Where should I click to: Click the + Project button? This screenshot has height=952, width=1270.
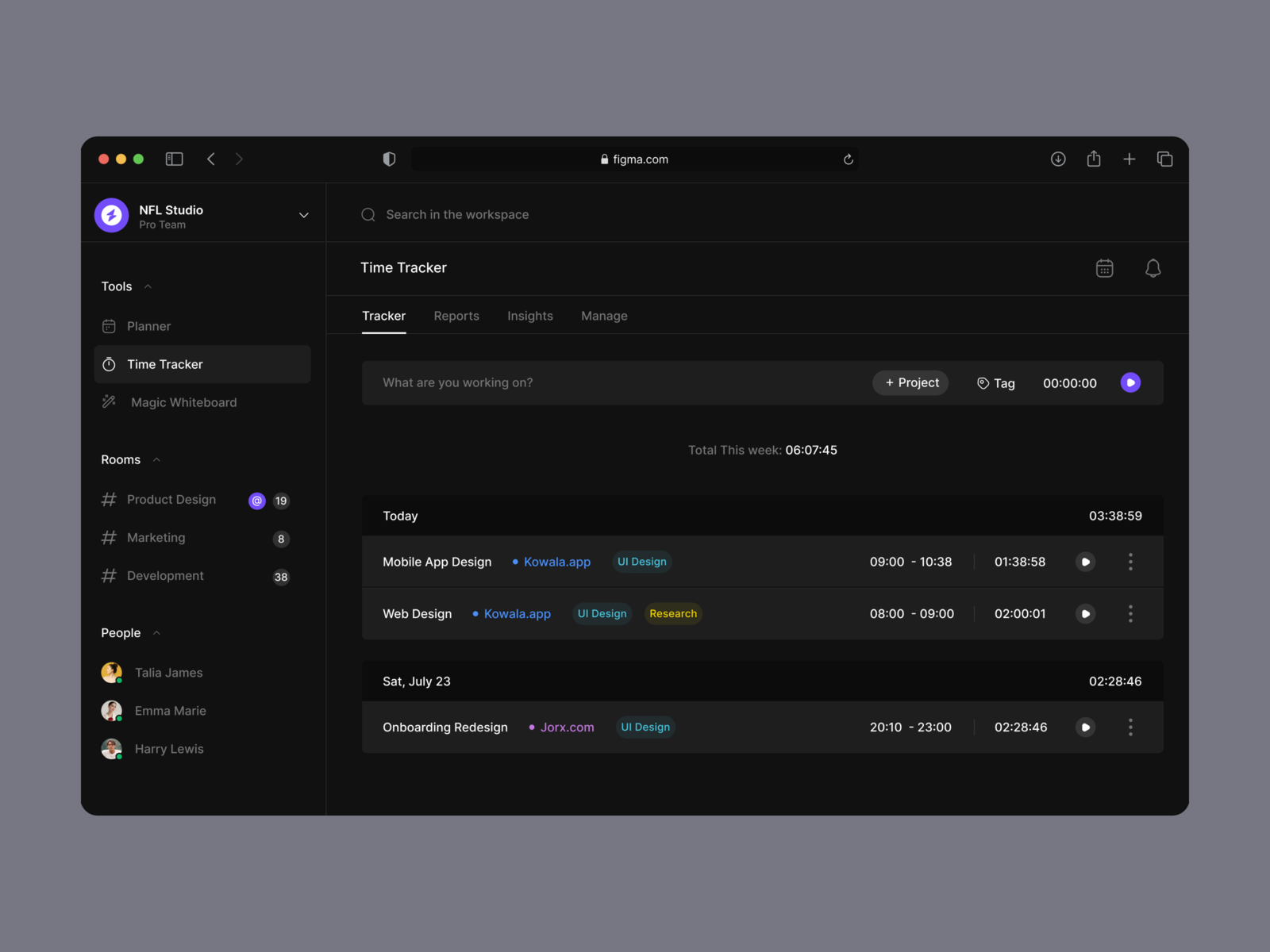(910, 382)
